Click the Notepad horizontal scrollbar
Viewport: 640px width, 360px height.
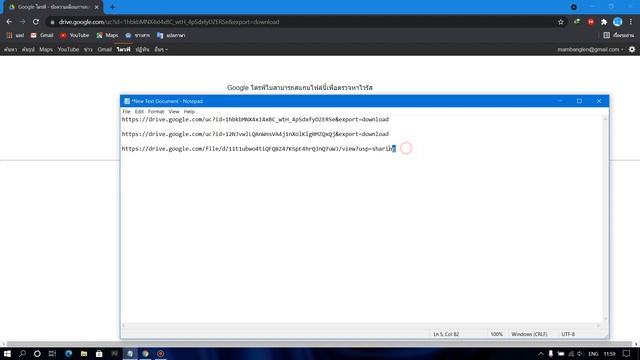pyautogui.click(x=362, y=325)
